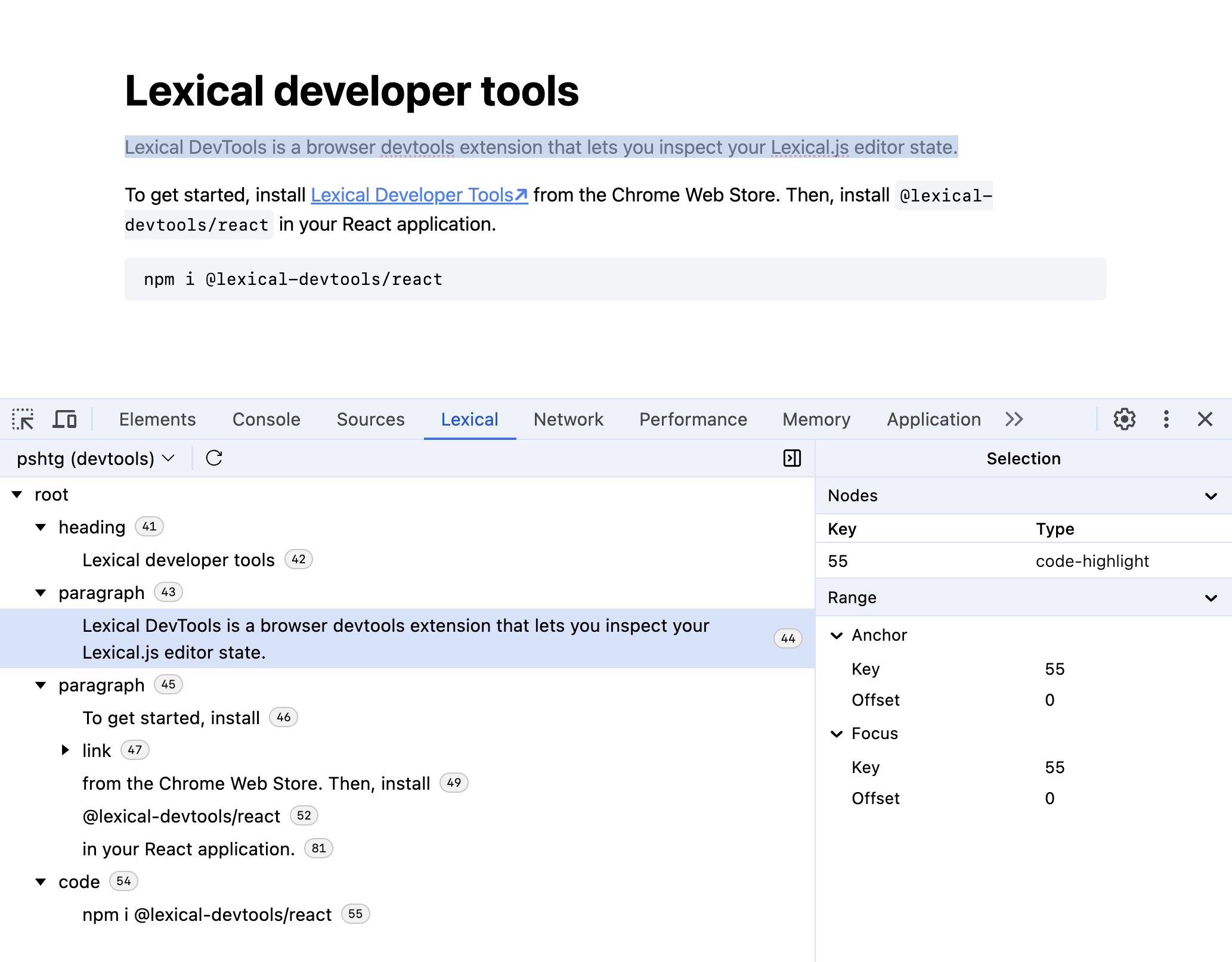Collapse the Range section
The image size is (1232, 962).
coord(1211,598)
